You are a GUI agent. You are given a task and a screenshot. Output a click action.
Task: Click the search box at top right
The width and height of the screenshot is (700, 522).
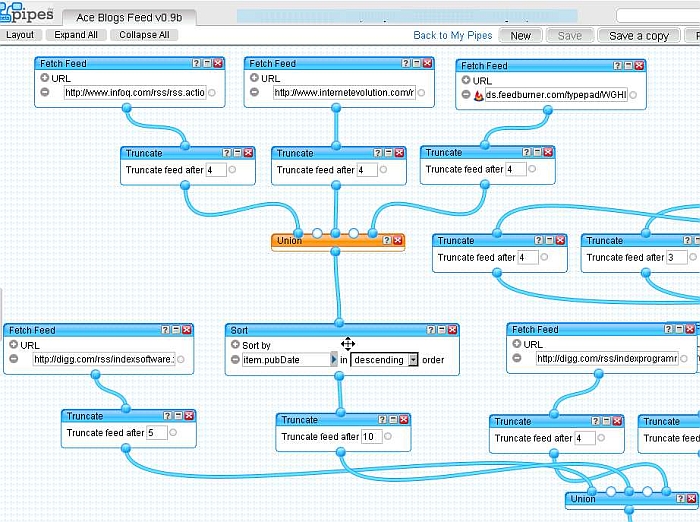(658, 15)
